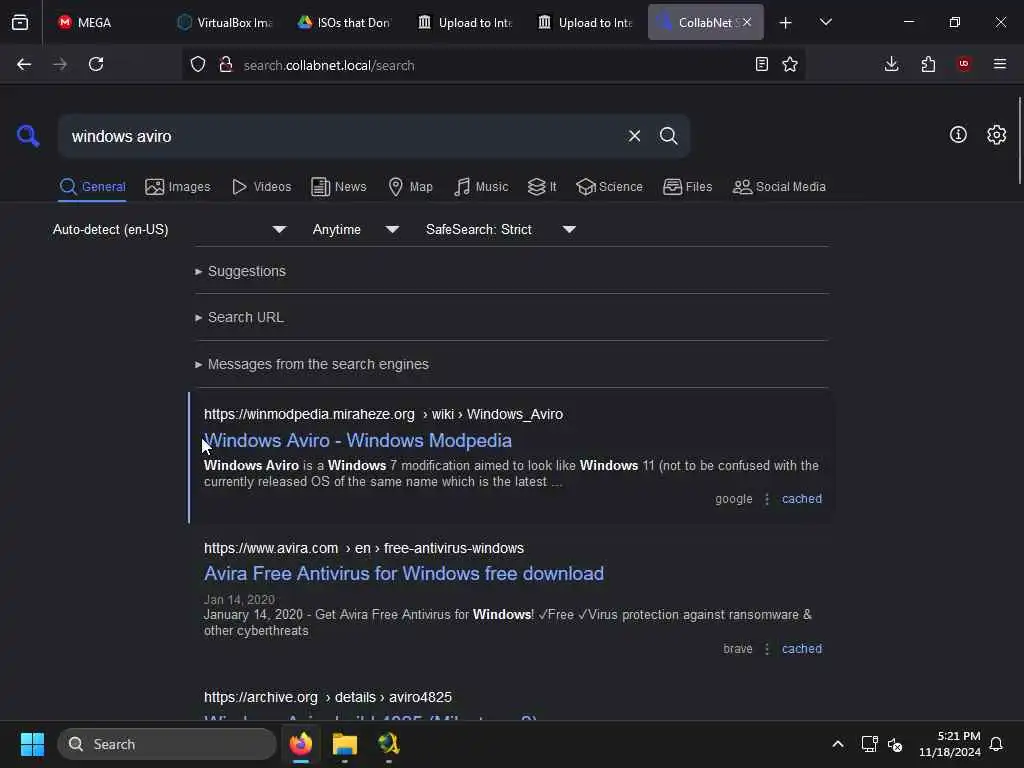Viewport: 1024px width, 768px height.
Task: Close the CollabNet tab
Action: click(x=746, y=22)
